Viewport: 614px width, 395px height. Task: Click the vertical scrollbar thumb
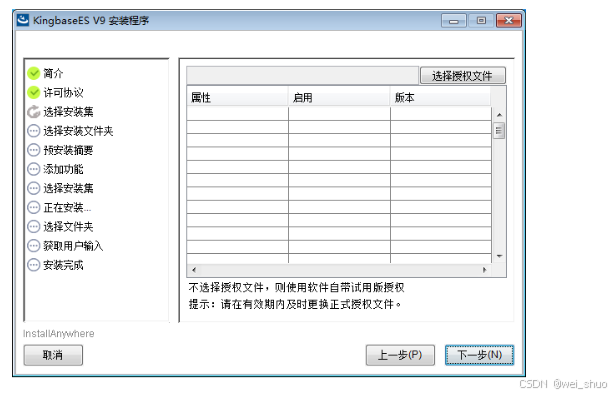[x=499, y=131]
